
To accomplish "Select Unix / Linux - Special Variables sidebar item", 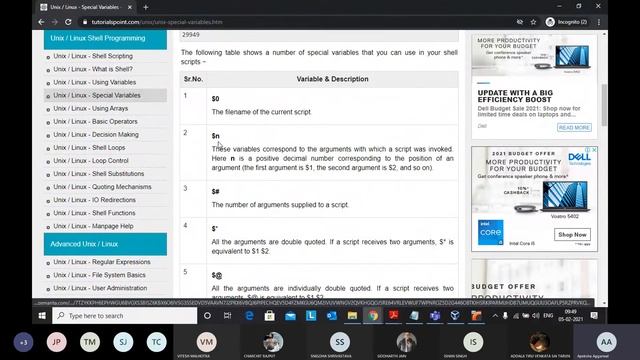I will pyautogui.click(x=105, y=95).
